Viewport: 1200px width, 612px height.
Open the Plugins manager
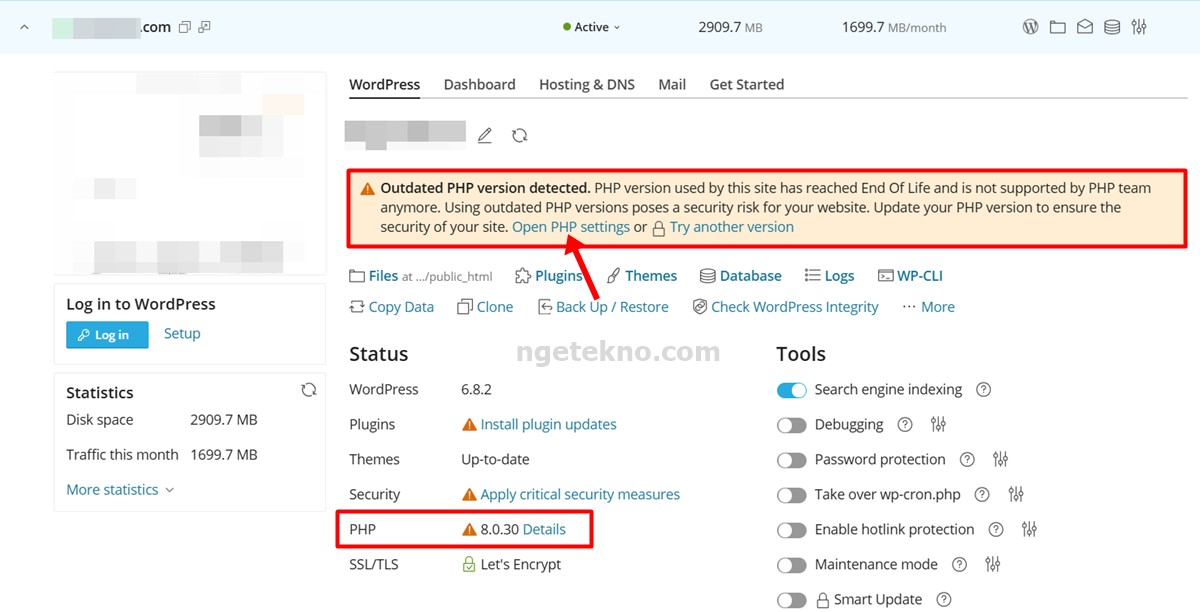[548, 276]
